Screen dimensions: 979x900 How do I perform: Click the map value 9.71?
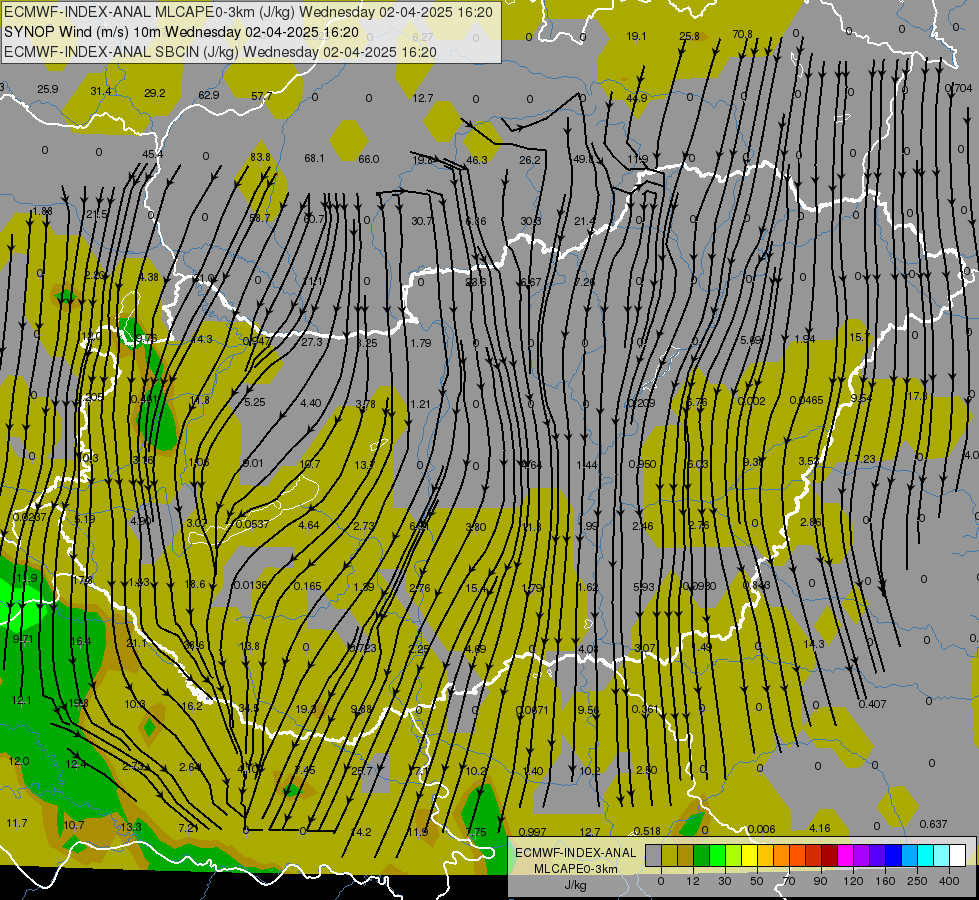coord(22,638)
